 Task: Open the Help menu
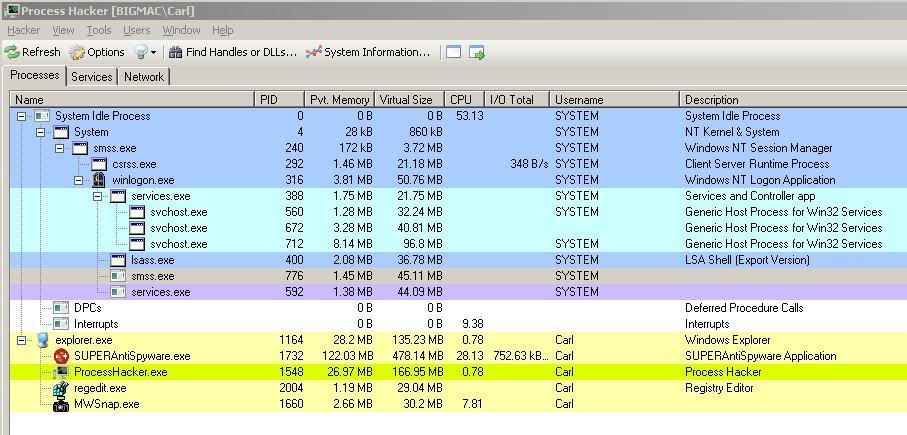(223, 30)
